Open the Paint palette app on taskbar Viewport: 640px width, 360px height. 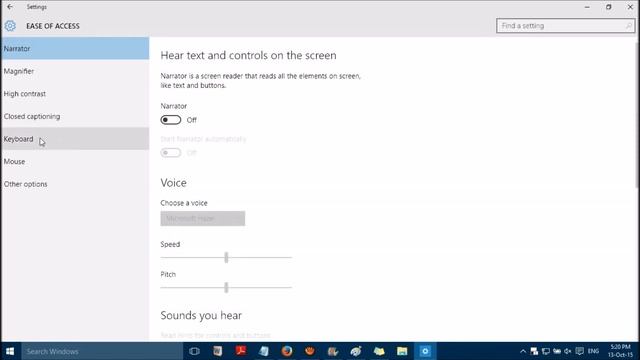tap(356, 351)
